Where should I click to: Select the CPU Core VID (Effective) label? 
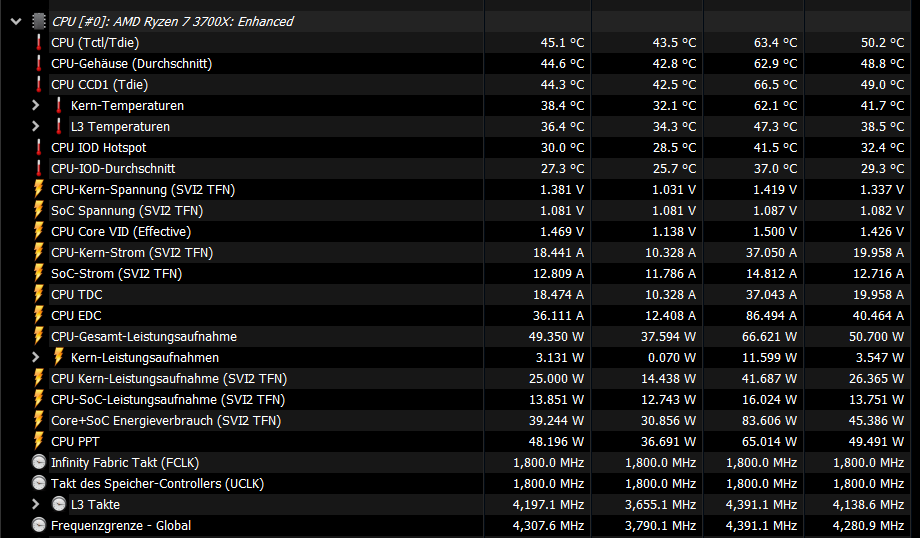(121, 232)
